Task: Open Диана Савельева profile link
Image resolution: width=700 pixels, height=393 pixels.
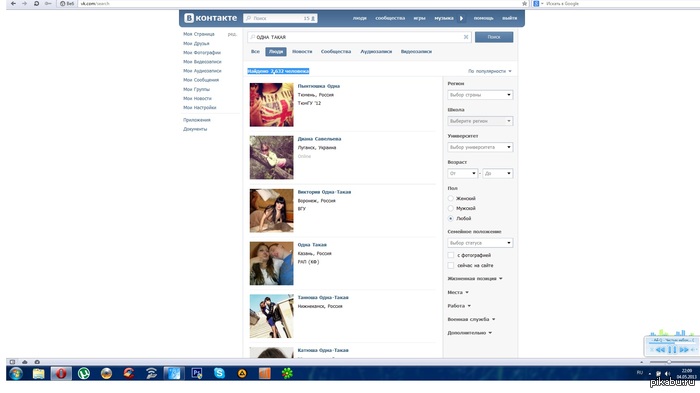Action: (x=319, y=139)
